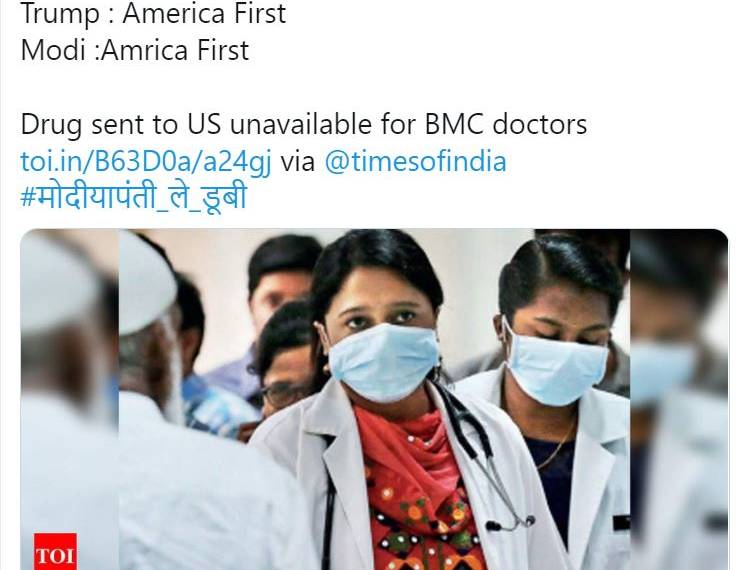Click the white cap of the man
Image resolution: width=747 pixels, height=570 pixels.
pos(145,284)
